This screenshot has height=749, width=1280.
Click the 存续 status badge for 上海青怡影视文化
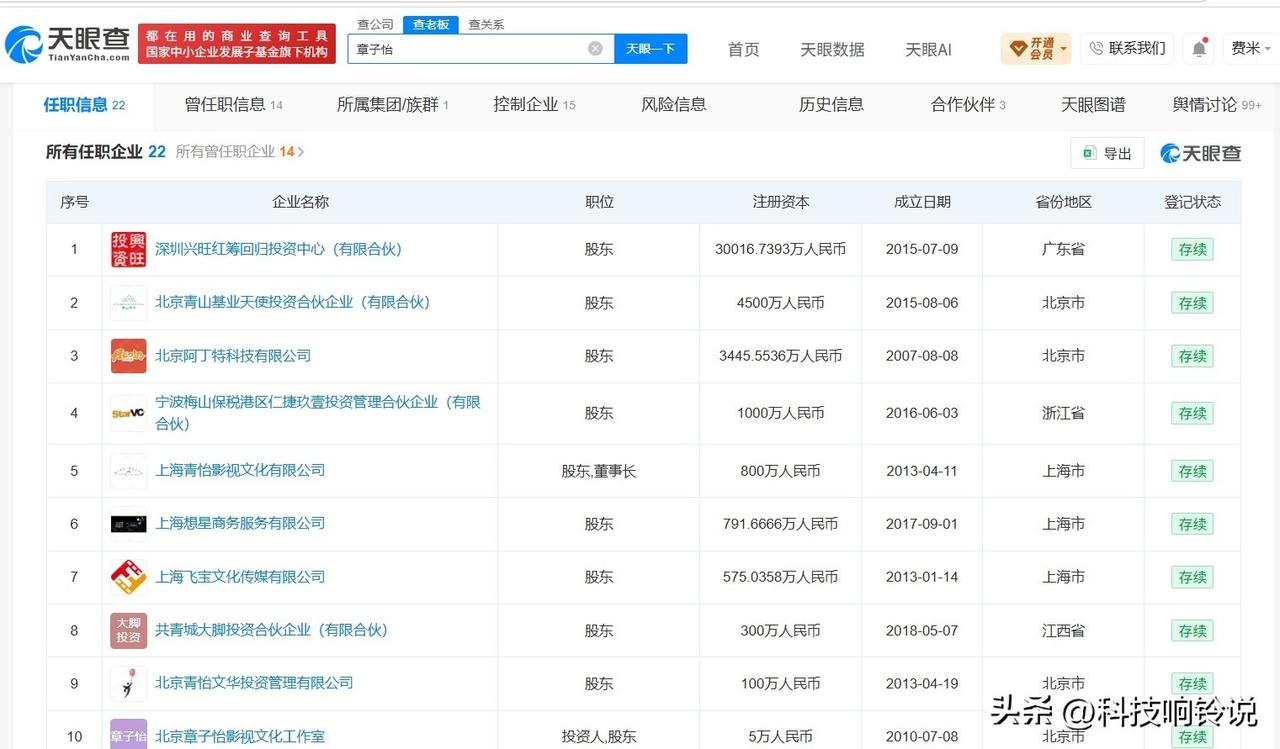tap(1192, 471)
